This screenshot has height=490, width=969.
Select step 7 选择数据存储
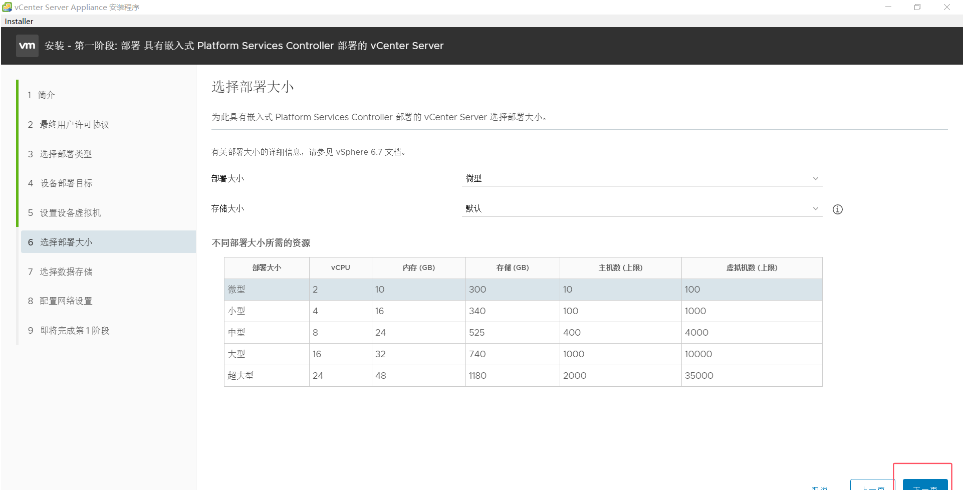pos(60,271)
